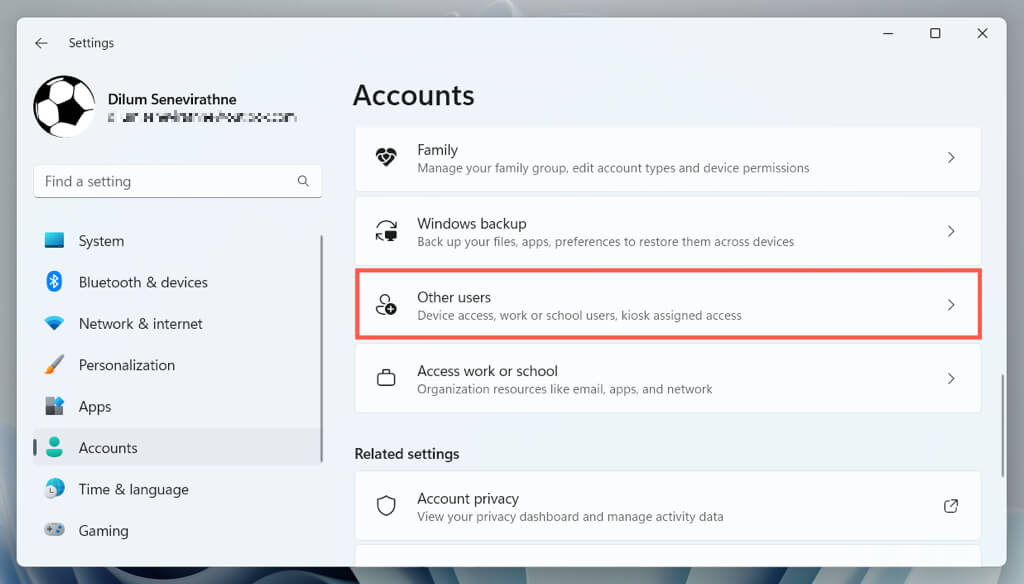Expand Windows backup with its chevron
Image resolution: width=1024 pixels, height=584 pixels.
pos(951,231)
